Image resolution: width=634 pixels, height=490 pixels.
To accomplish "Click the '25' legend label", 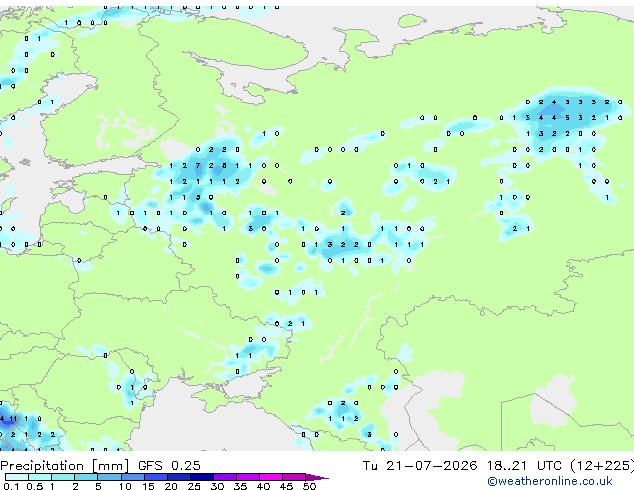I will [x=194, y=486].
